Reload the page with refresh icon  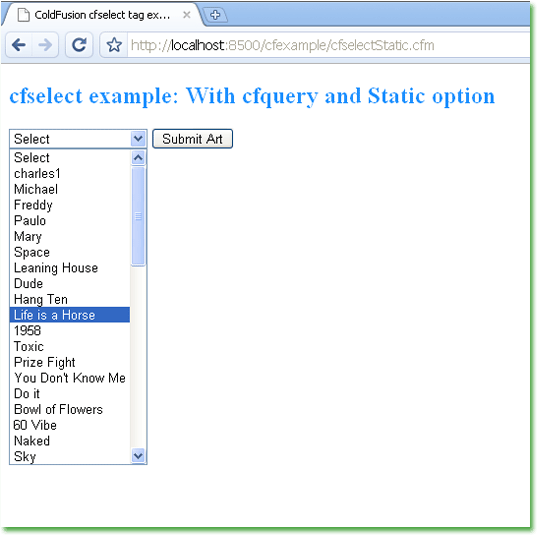coord(79,45)
